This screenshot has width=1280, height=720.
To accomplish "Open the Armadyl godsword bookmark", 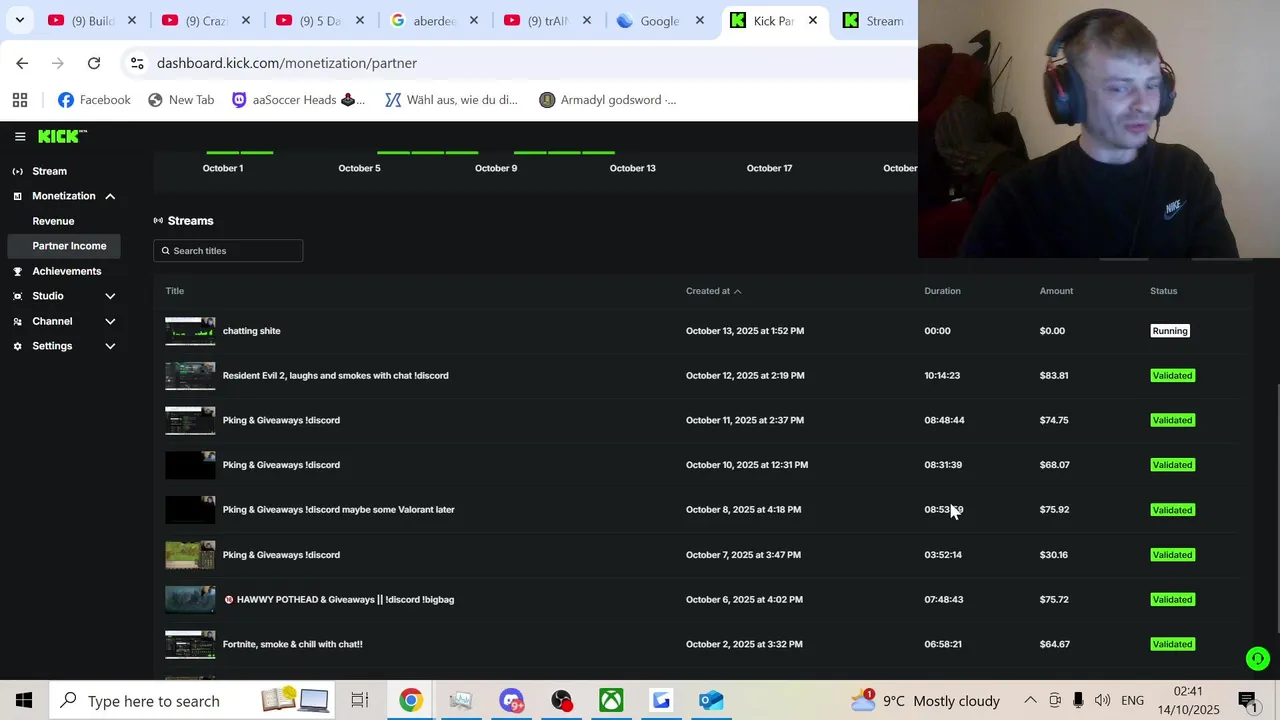I will [607, 100].
